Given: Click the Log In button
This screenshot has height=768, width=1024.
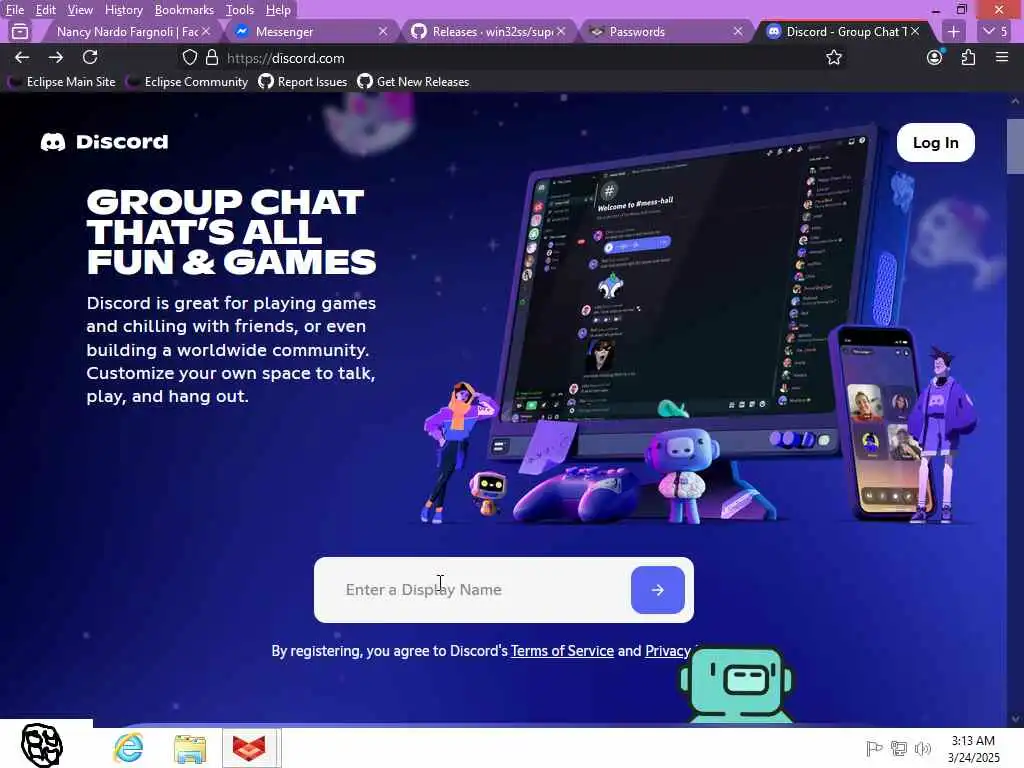Looking at the screenshot, I should 935,142.
